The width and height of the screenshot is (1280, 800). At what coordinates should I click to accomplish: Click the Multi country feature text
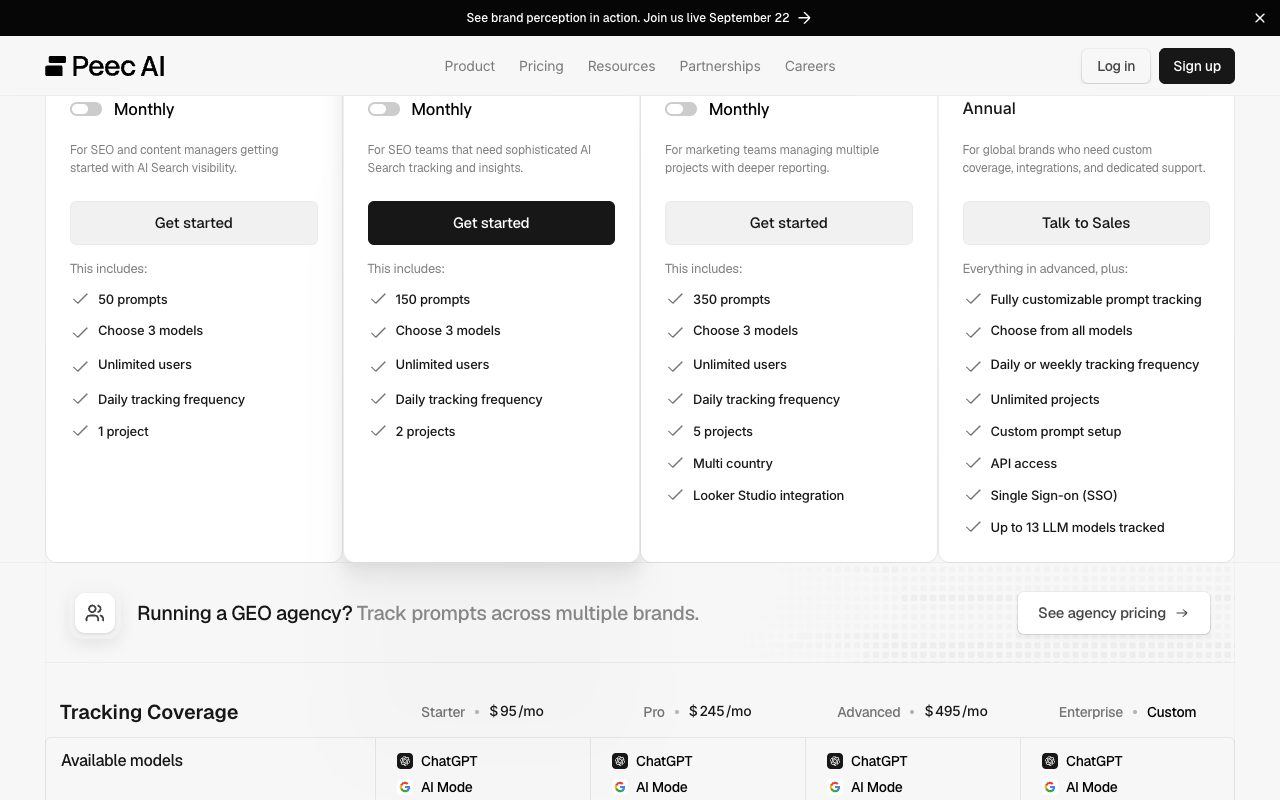click(x=733, y=463)
